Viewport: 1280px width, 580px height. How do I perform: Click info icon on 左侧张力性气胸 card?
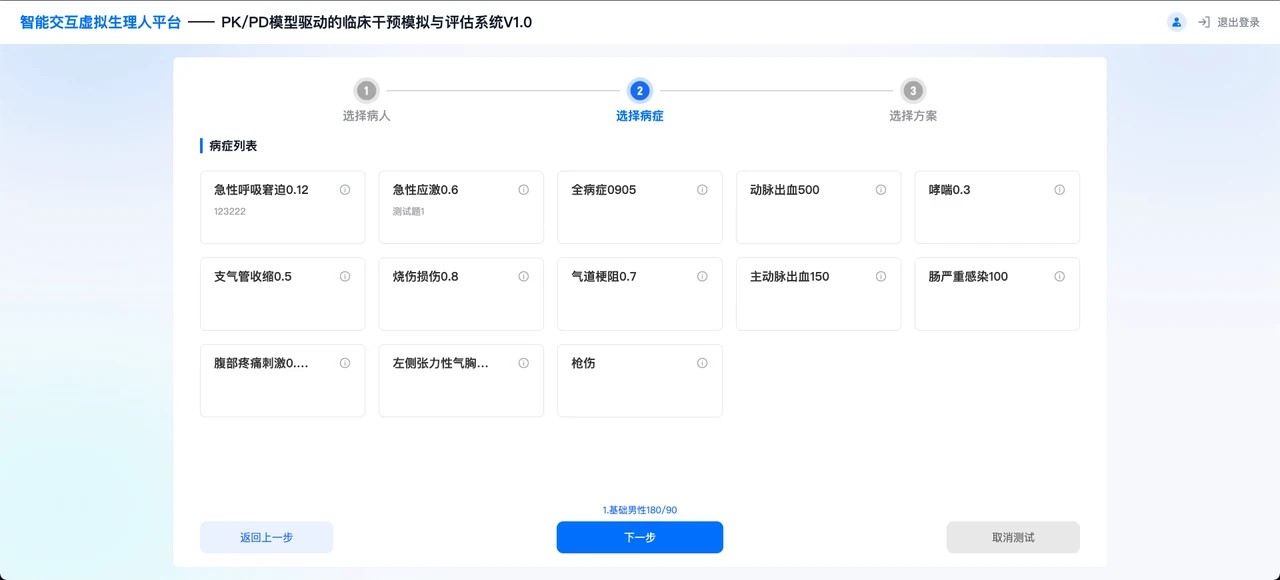click(x=523, y=364)
